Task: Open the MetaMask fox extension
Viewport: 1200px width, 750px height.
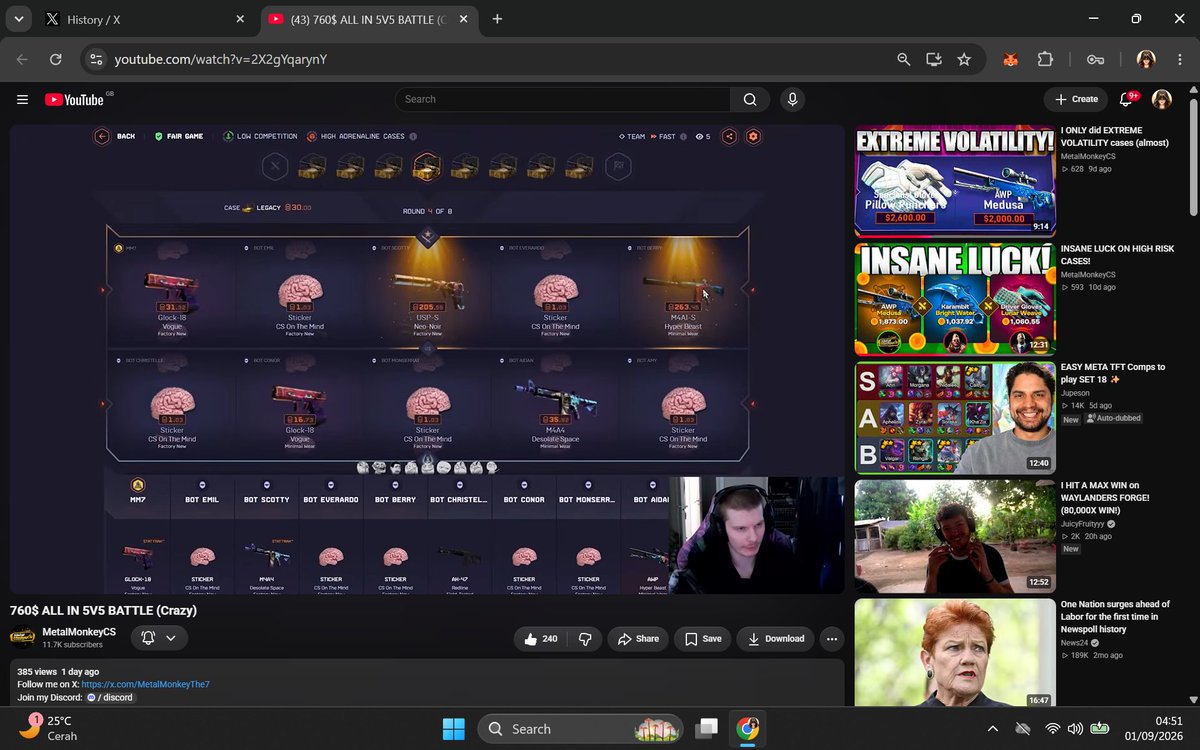Action: tap(1012, 59)
